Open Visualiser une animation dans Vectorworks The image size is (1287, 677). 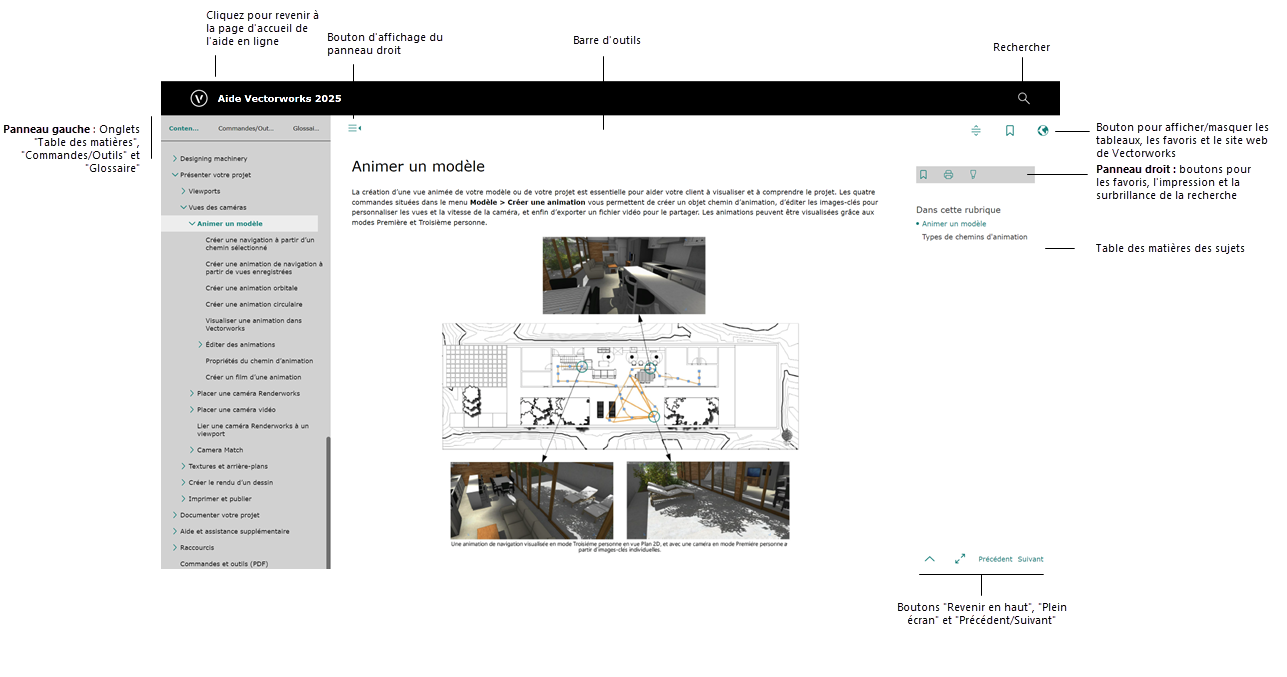[254, 325]
